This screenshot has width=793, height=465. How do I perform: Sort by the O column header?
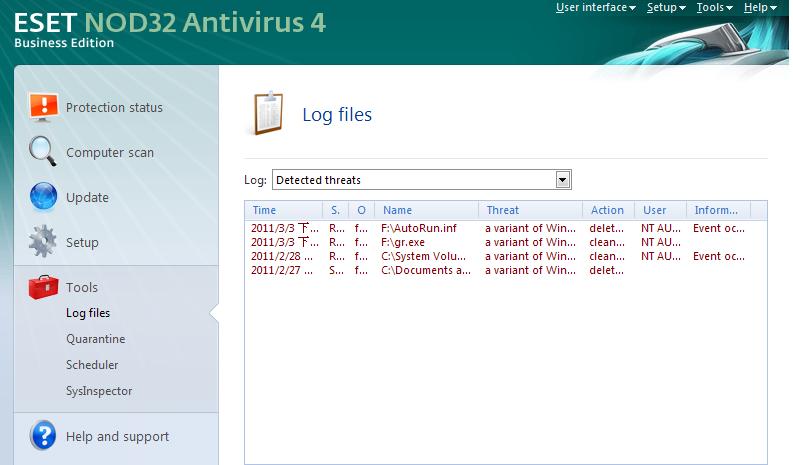click(362, 210)
